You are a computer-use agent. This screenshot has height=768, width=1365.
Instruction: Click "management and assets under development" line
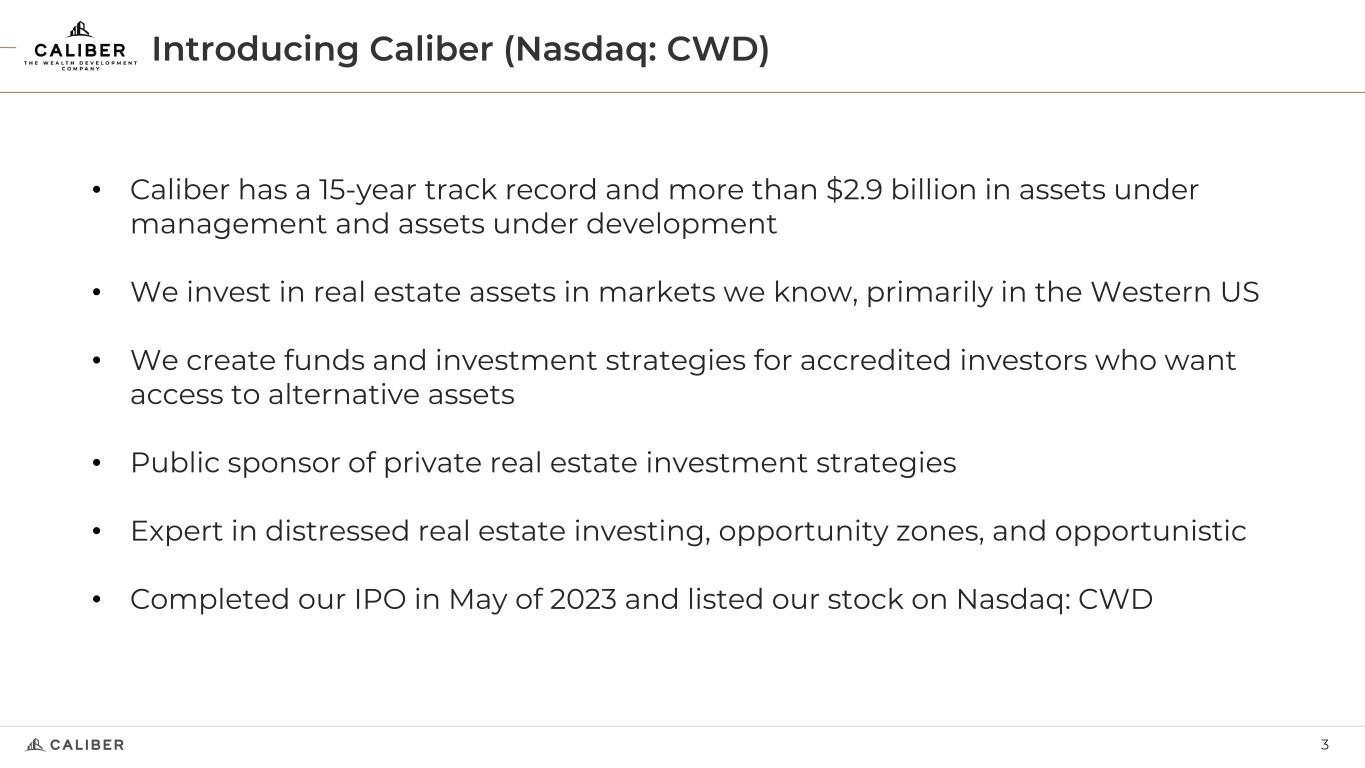click(453, 224)
